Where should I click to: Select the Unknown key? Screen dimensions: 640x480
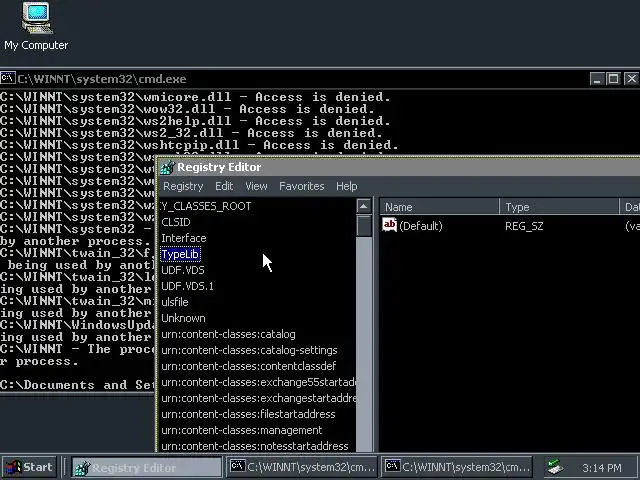click(x=183, y=318)
